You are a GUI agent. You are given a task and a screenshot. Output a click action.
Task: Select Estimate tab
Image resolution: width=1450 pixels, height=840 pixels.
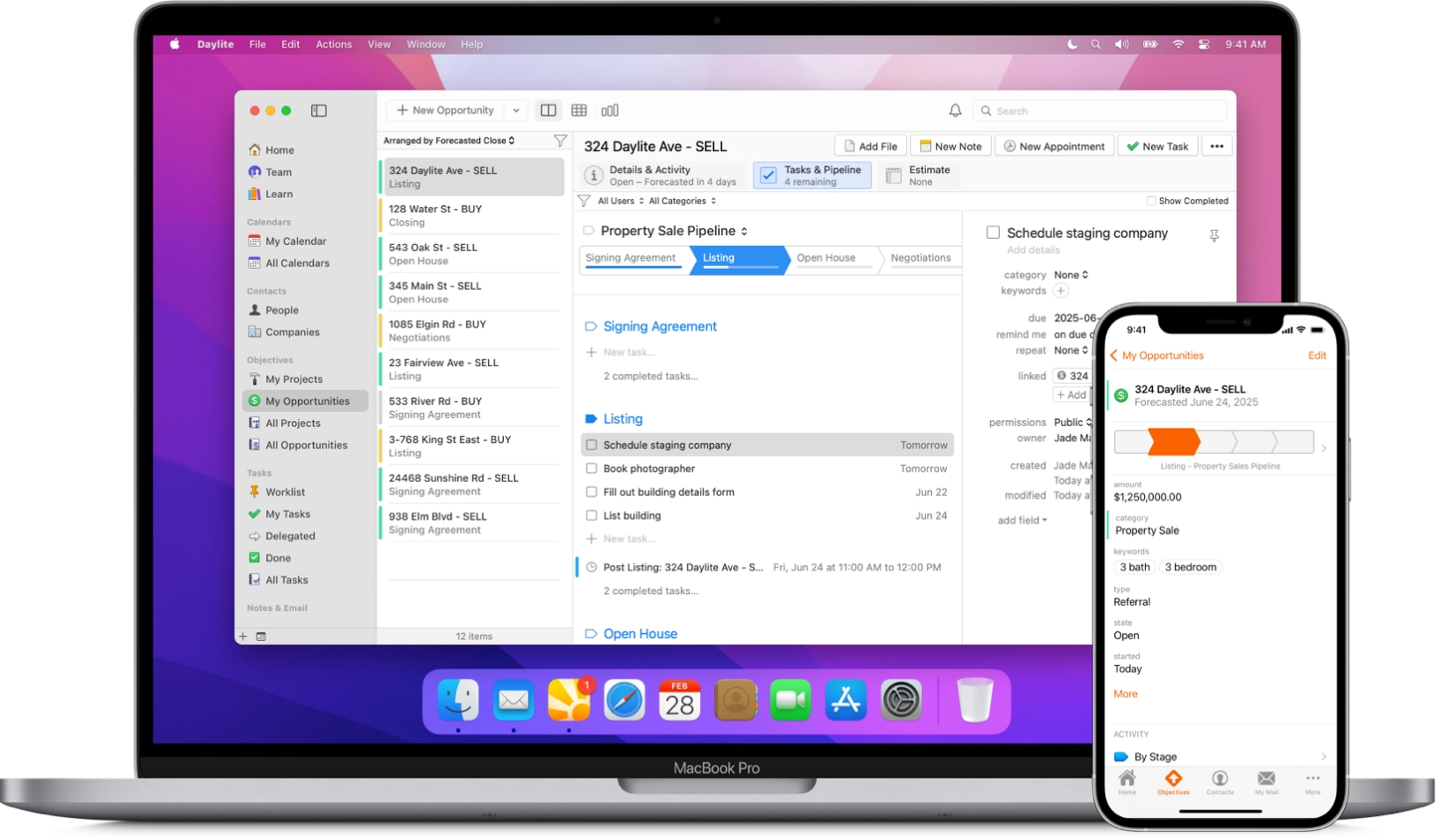tap(920, 175)
